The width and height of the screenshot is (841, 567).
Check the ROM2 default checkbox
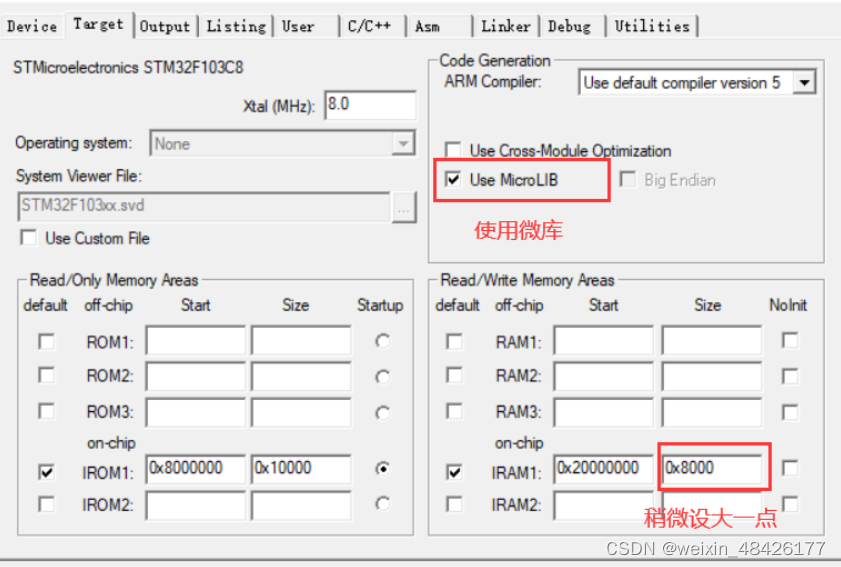coord(47,375)
